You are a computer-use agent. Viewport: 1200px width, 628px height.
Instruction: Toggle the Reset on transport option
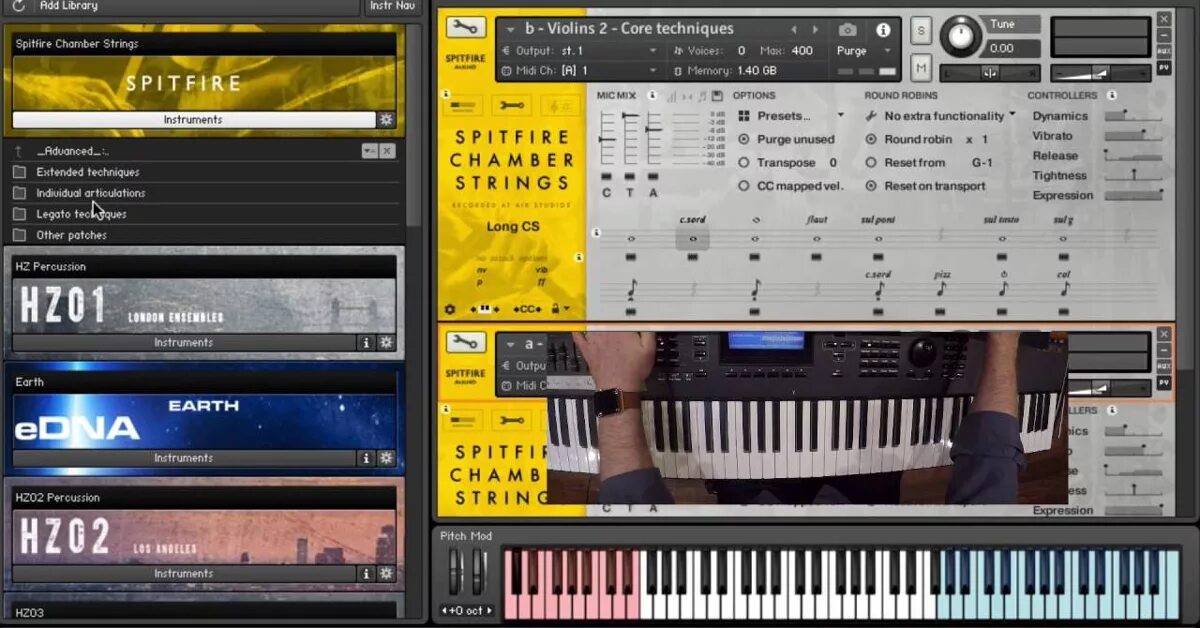[871, 186]
